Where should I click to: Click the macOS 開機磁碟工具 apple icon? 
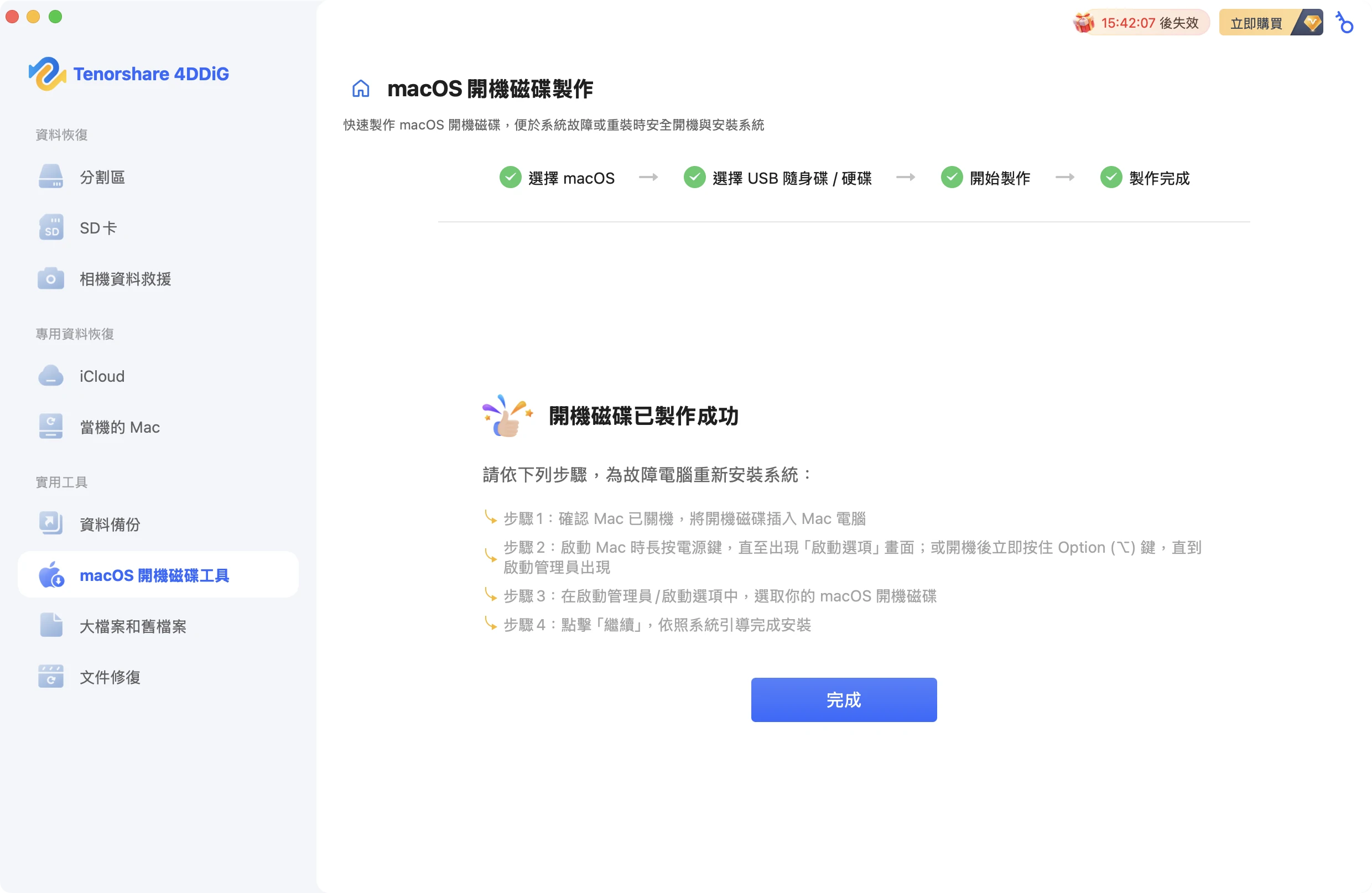(51, 575)
